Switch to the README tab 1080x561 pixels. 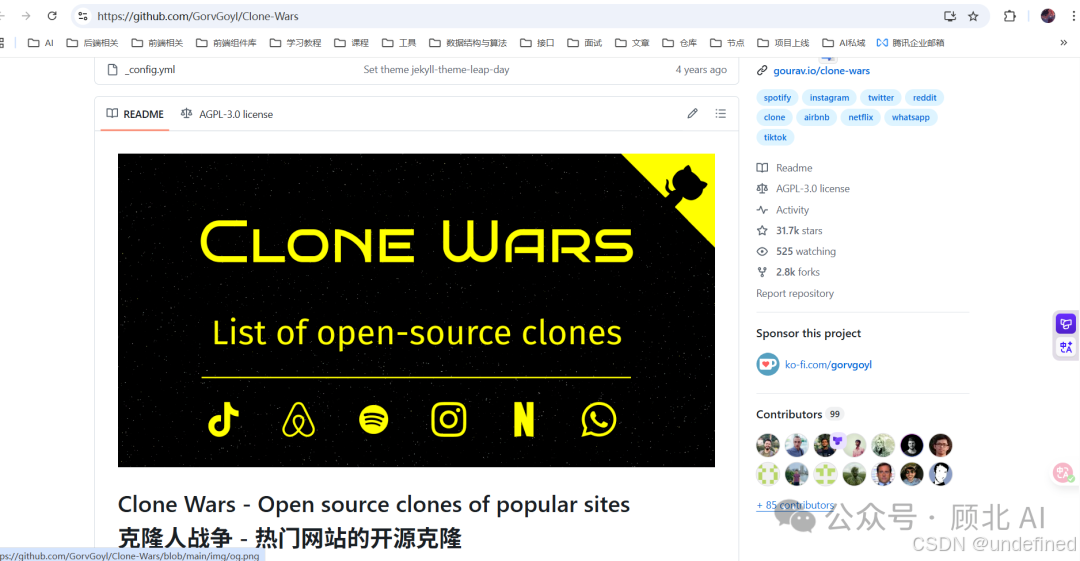tap(135, 114)
